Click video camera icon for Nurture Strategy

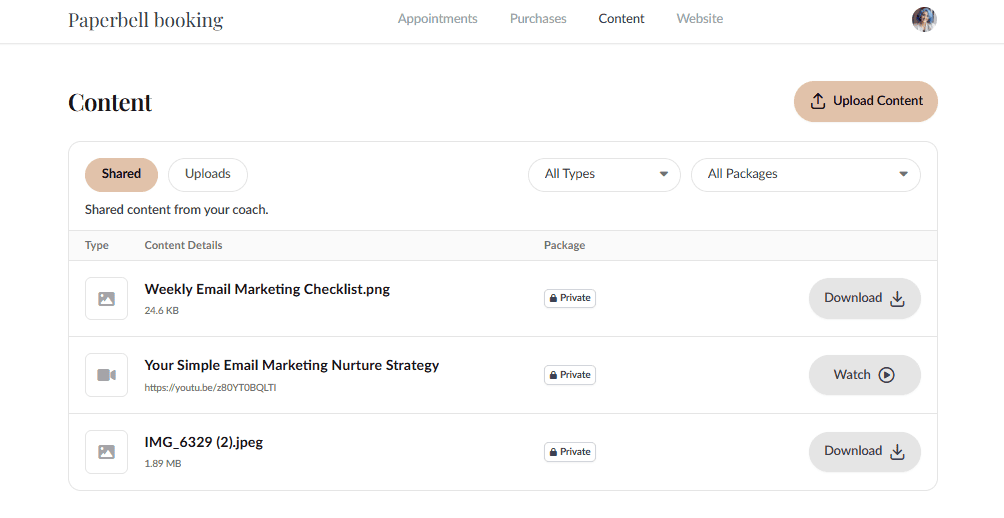106,375
